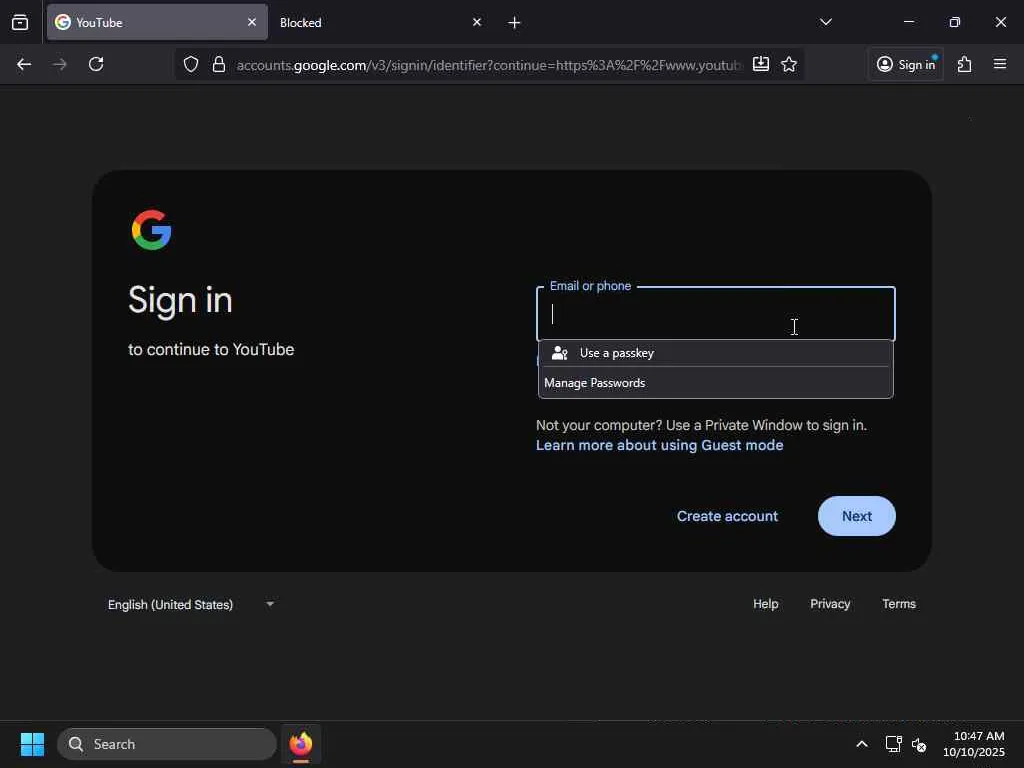Open the clock and date panel
Image resolution: width=1024 pixels, height=768 pixels.
click(x=974, y=744)
